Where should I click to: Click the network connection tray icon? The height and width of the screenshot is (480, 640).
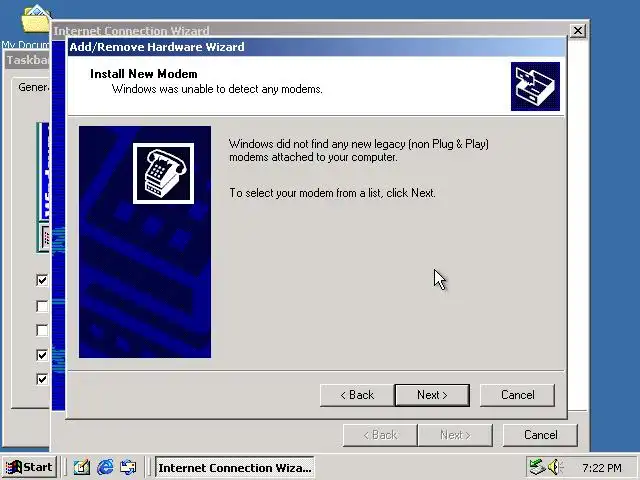[537, 467]
